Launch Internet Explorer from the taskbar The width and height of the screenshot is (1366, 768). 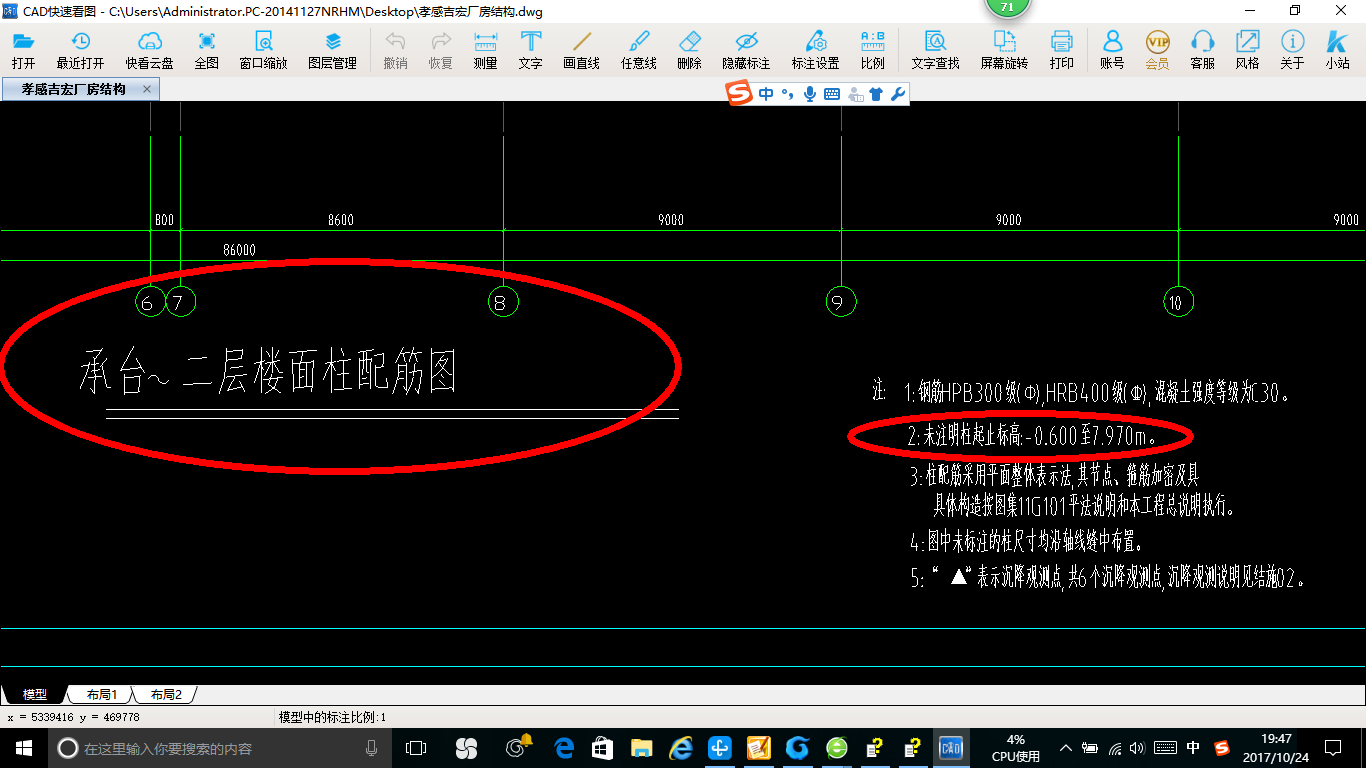point(681,747)
